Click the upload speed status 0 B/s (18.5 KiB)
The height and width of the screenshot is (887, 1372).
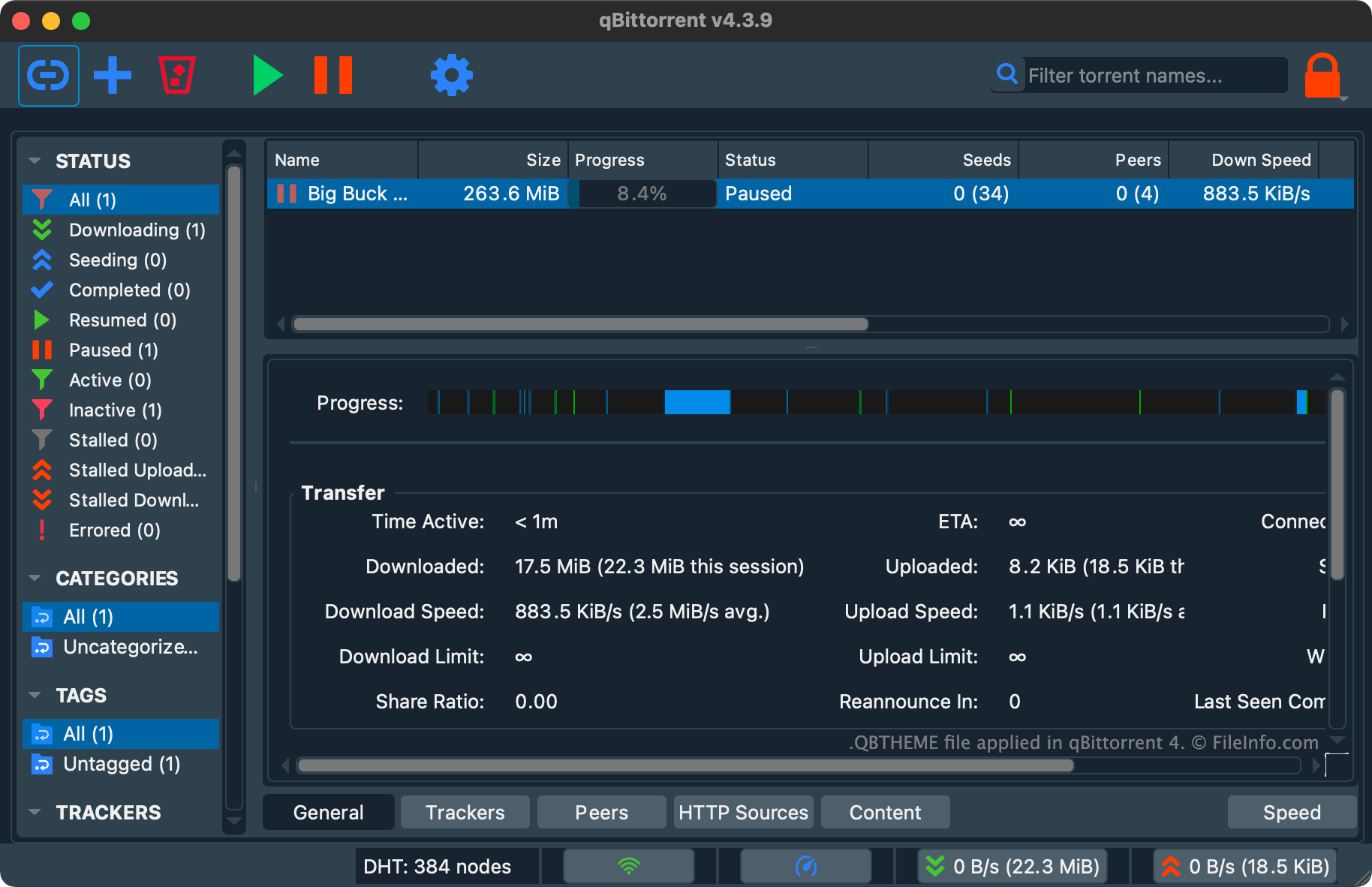coord(1245,866)
